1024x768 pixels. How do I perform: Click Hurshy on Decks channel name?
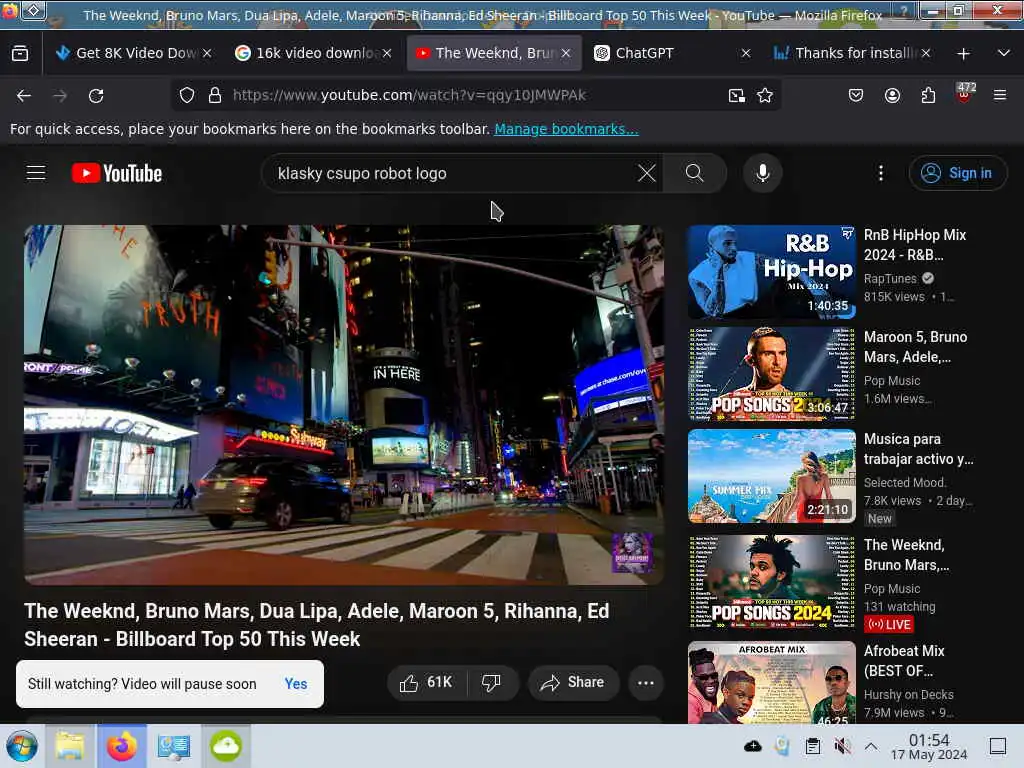point(908,694)
